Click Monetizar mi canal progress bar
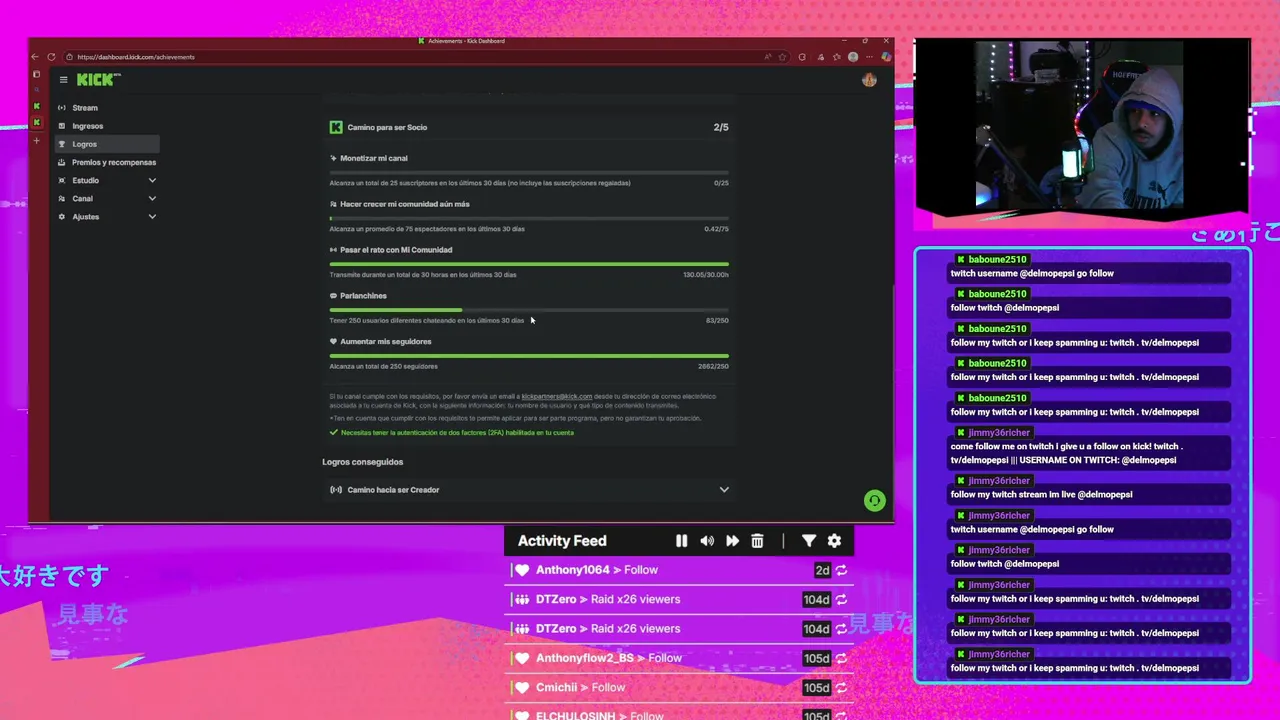 (x=529, y=172)
